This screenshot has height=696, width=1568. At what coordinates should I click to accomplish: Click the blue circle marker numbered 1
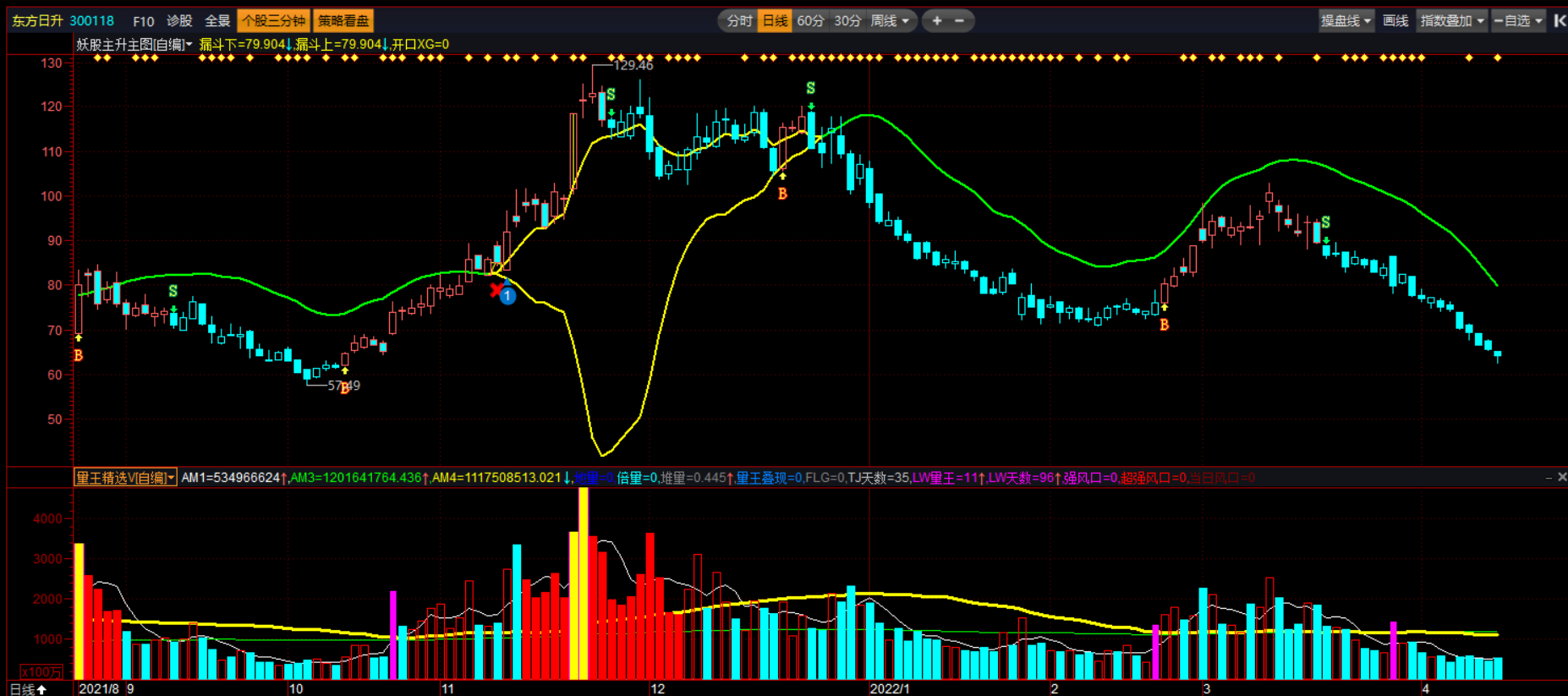(507, 296)
